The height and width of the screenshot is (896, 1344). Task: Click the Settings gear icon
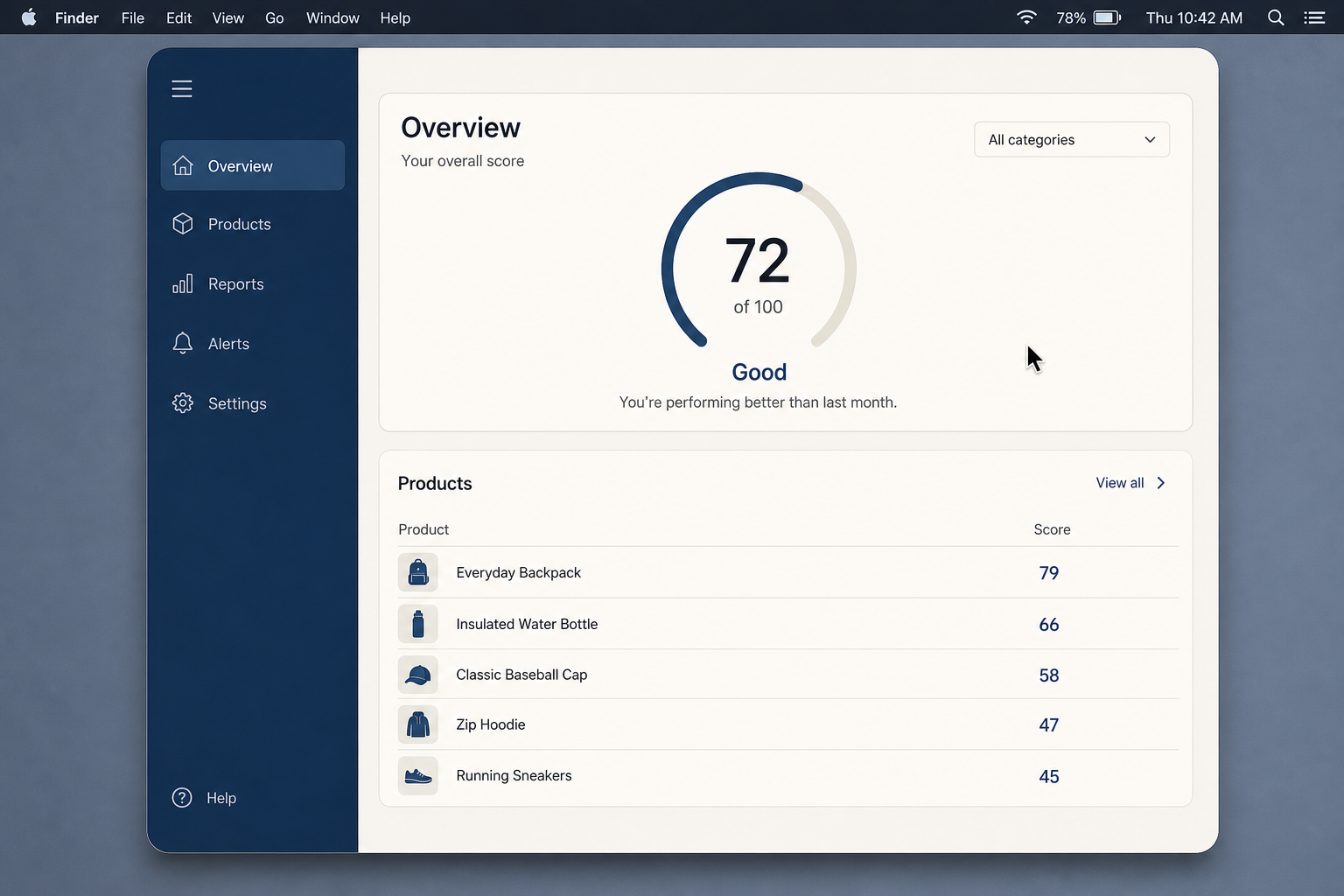(x=183, y=402)
